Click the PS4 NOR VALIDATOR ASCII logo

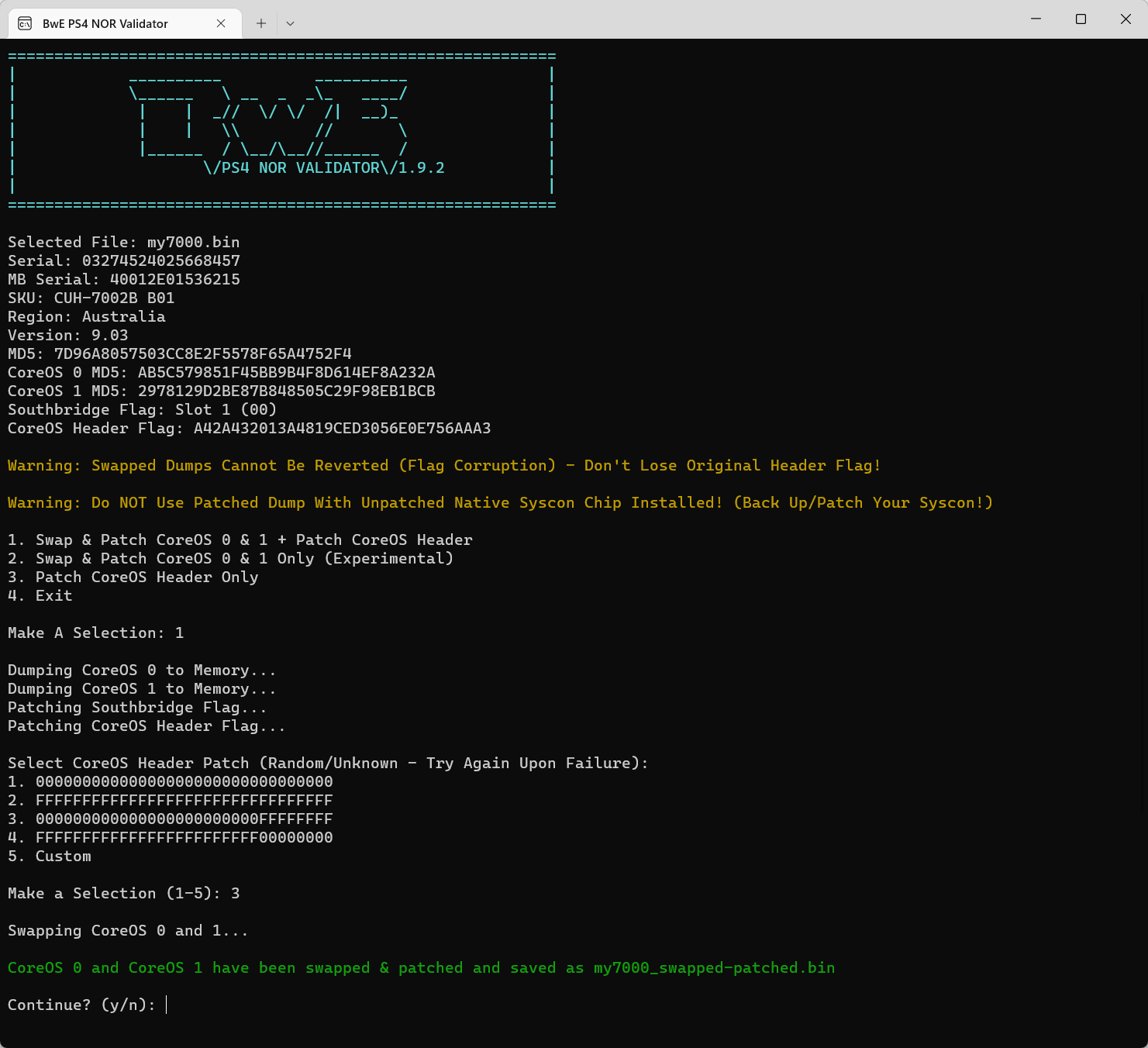(x=324, y=167)
